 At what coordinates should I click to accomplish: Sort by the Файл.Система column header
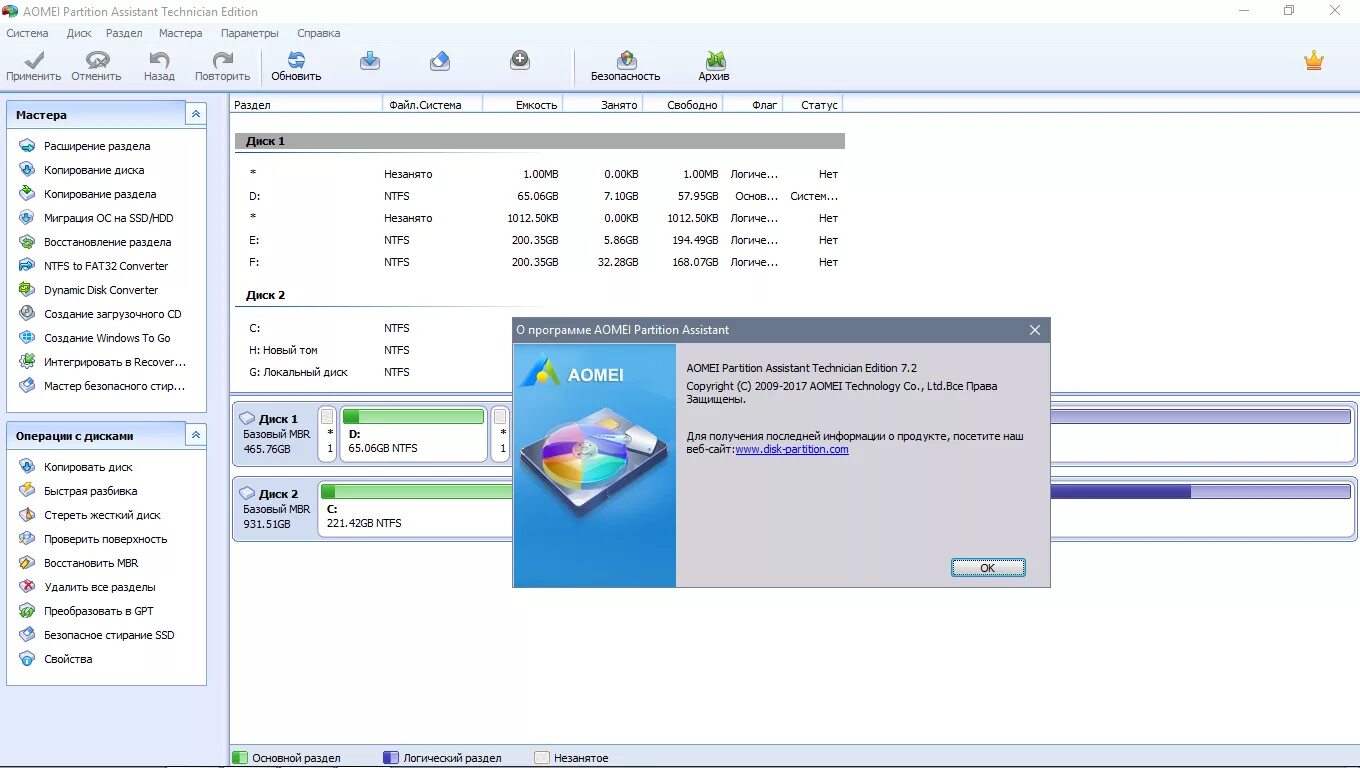[x=432, y=104]
